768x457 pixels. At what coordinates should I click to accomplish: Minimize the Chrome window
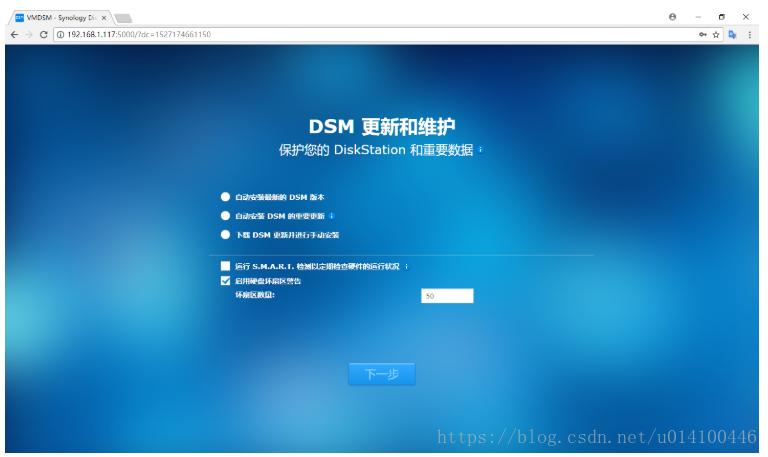tap(698, 17)
